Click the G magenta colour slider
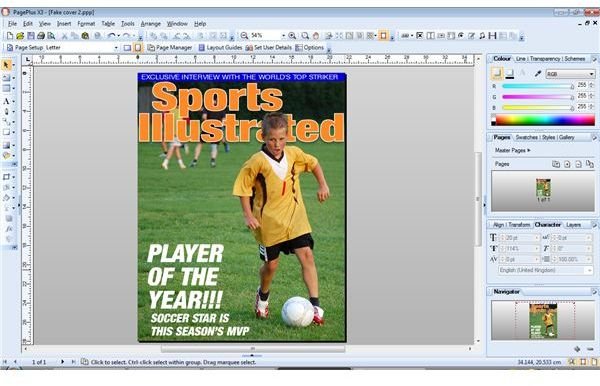The height and width of the screenshot is (386, 600). coord(538,97)
